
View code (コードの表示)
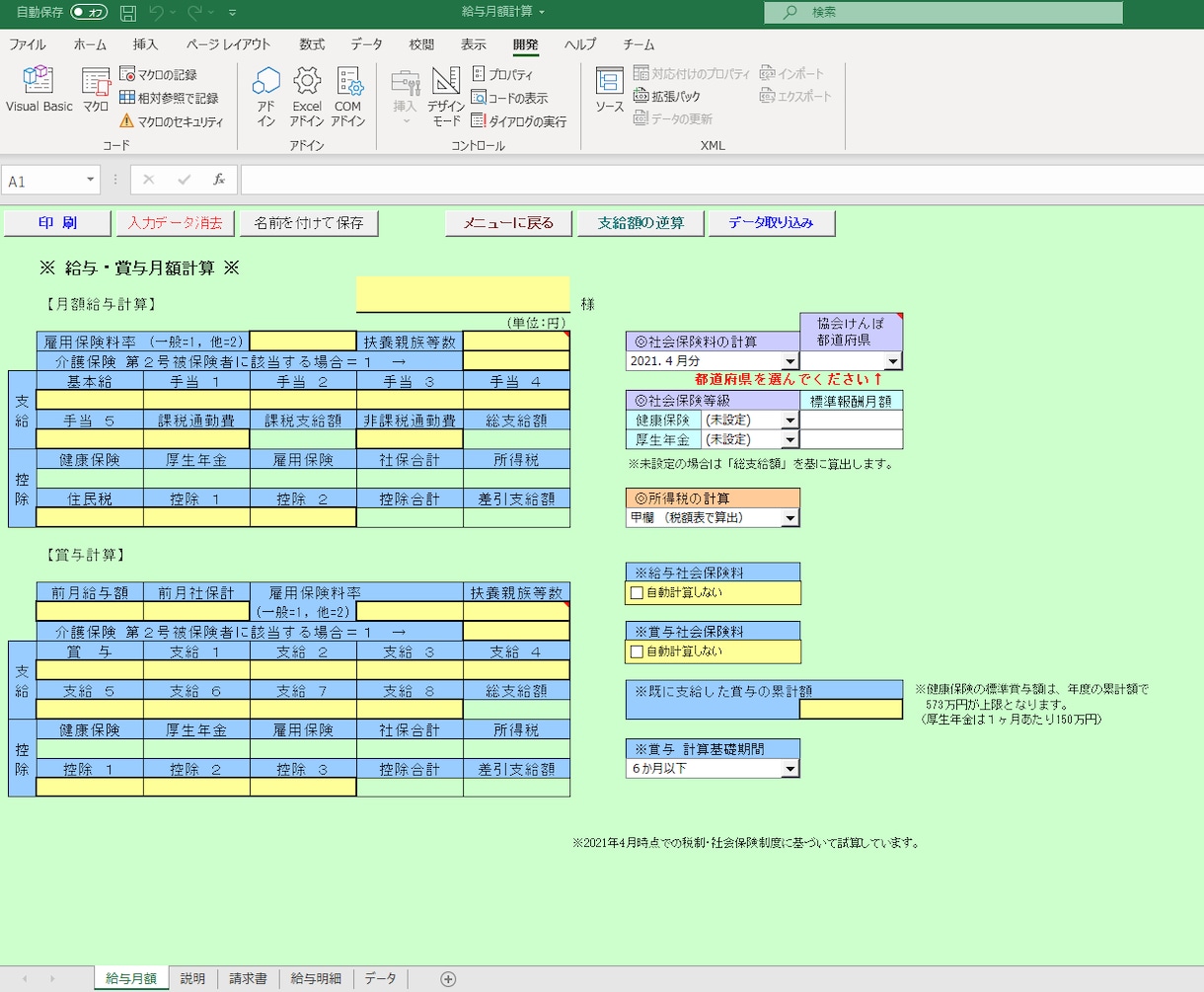[509, 98]
